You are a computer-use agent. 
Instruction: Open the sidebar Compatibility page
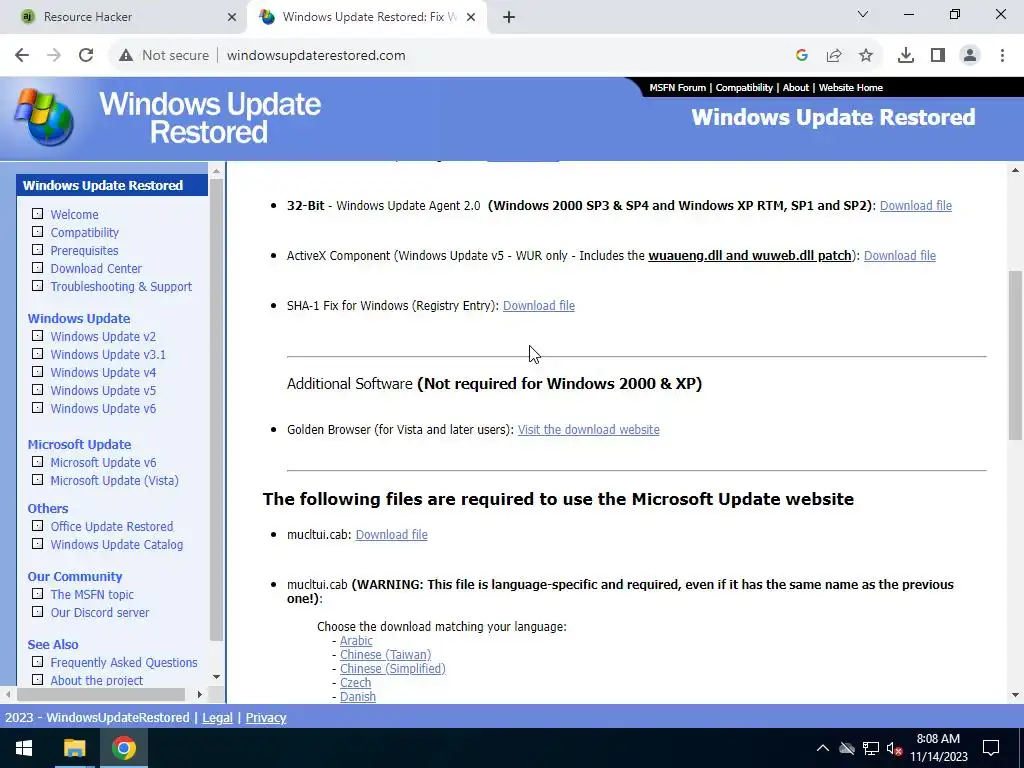point(84,232)
